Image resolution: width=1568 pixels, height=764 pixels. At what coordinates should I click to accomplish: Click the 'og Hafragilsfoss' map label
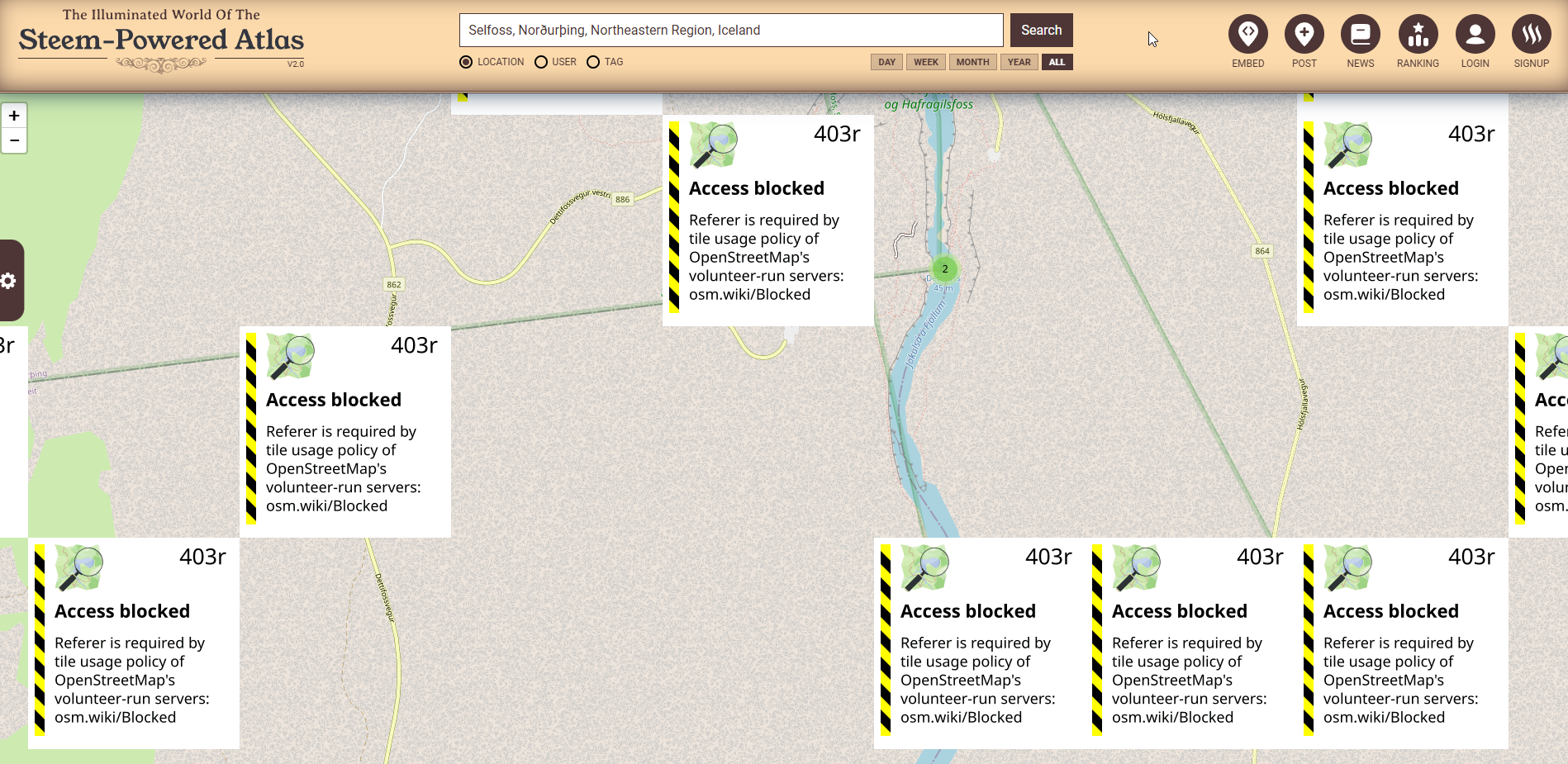929,105
